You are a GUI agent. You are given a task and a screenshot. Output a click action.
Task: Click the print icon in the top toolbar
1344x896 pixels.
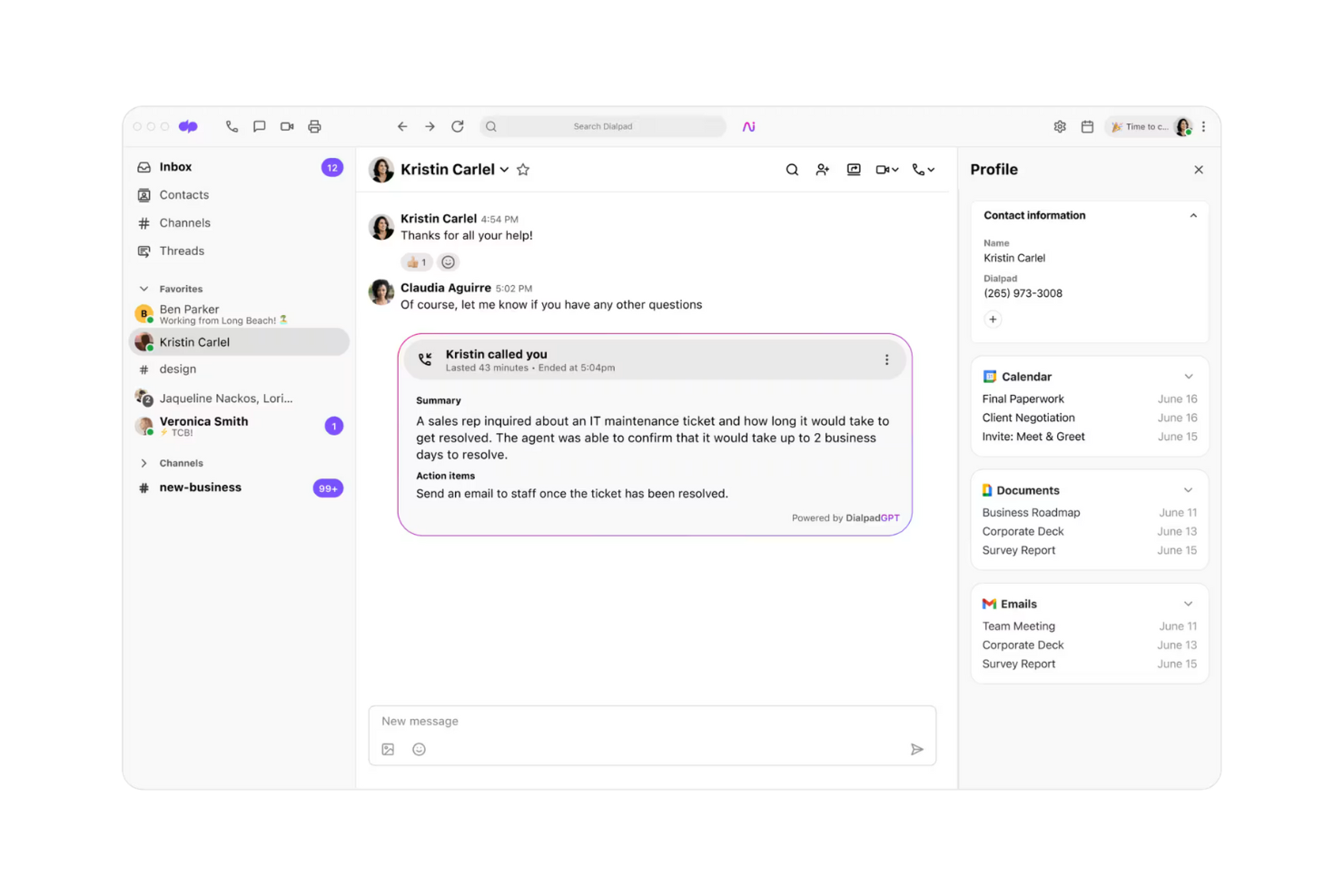point(314,126)
